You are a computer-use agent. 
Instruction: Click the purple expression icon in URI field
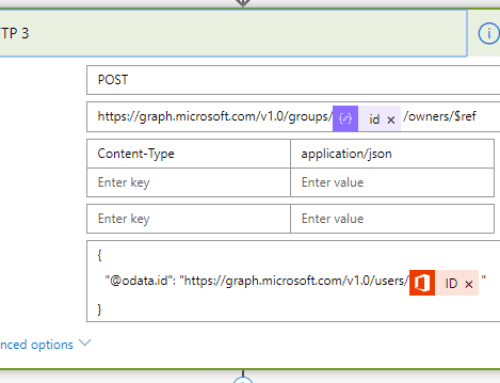click(345, 118)
